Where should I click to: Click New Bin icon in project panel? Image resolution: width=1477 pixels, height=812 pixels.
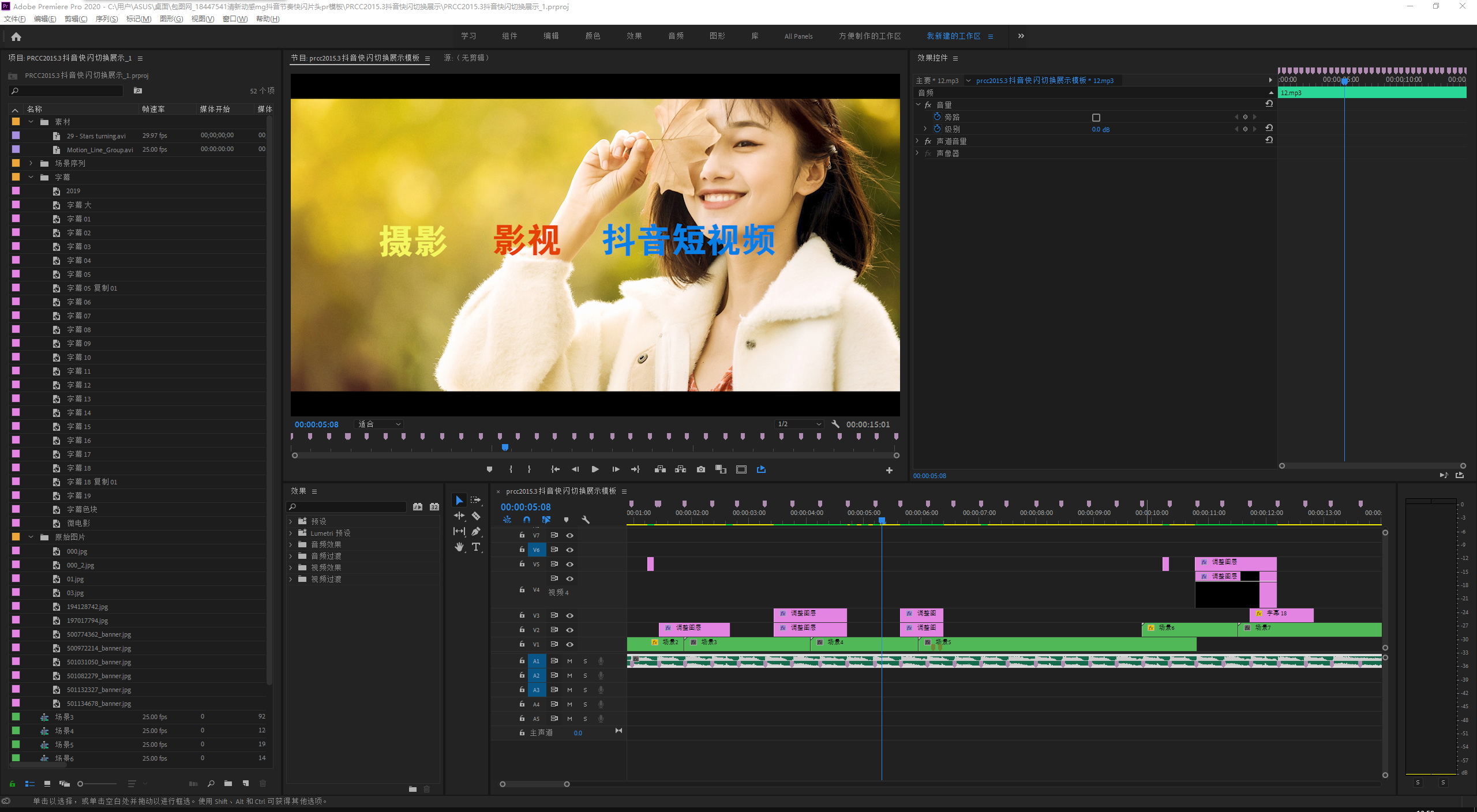click(x=228, y=783)
